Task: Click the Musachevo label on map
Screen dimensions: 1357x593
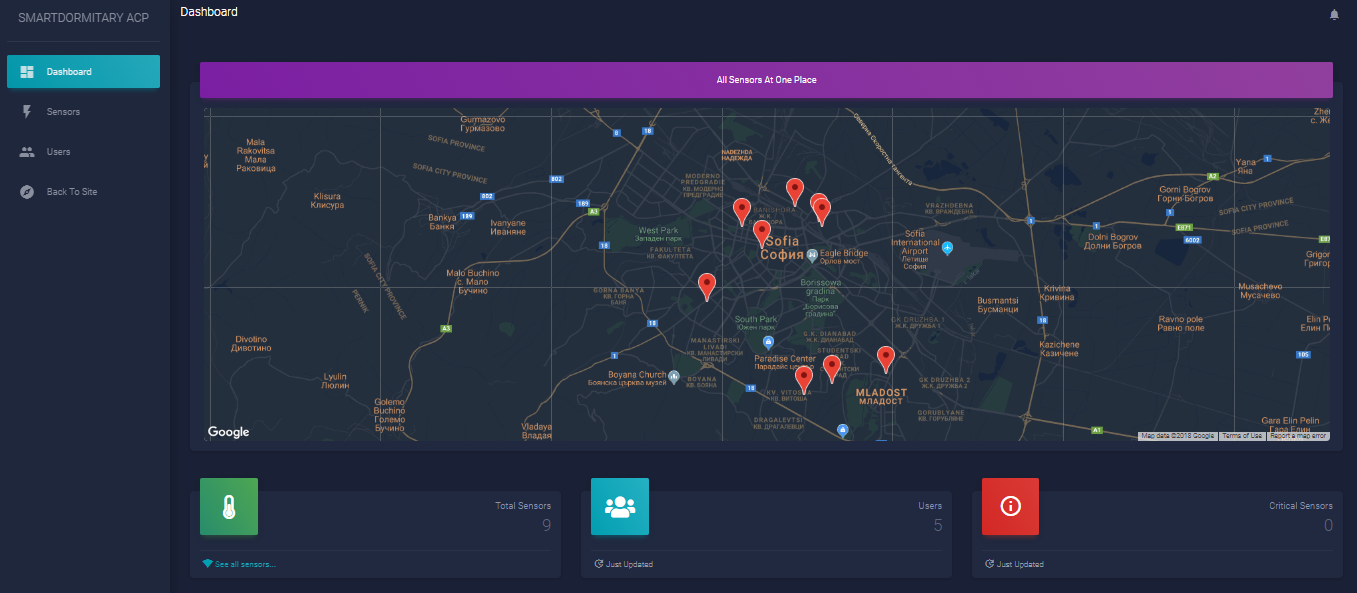Action: tap(1260, 291)
